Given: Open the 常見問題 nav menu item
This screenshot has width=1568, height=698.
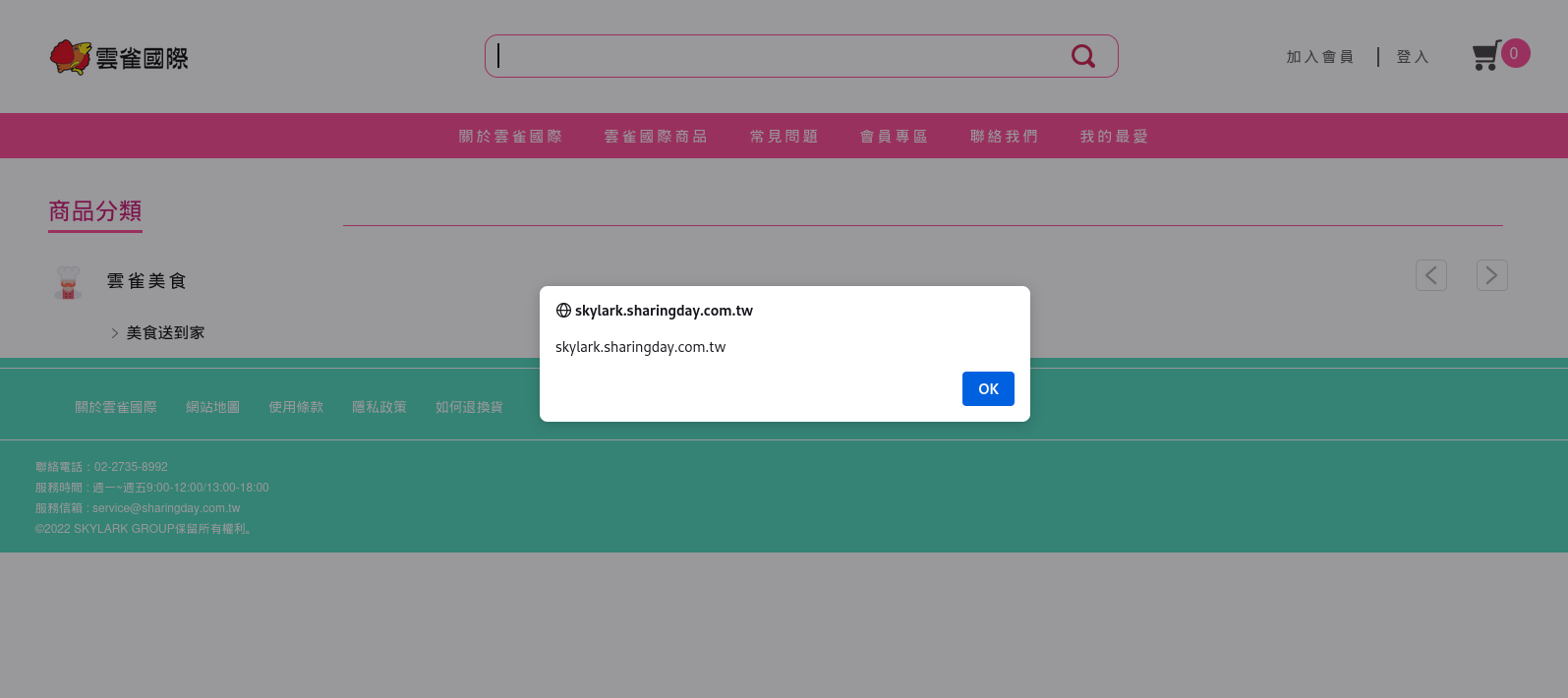Looking at the screenshot, I should [784, 137].
